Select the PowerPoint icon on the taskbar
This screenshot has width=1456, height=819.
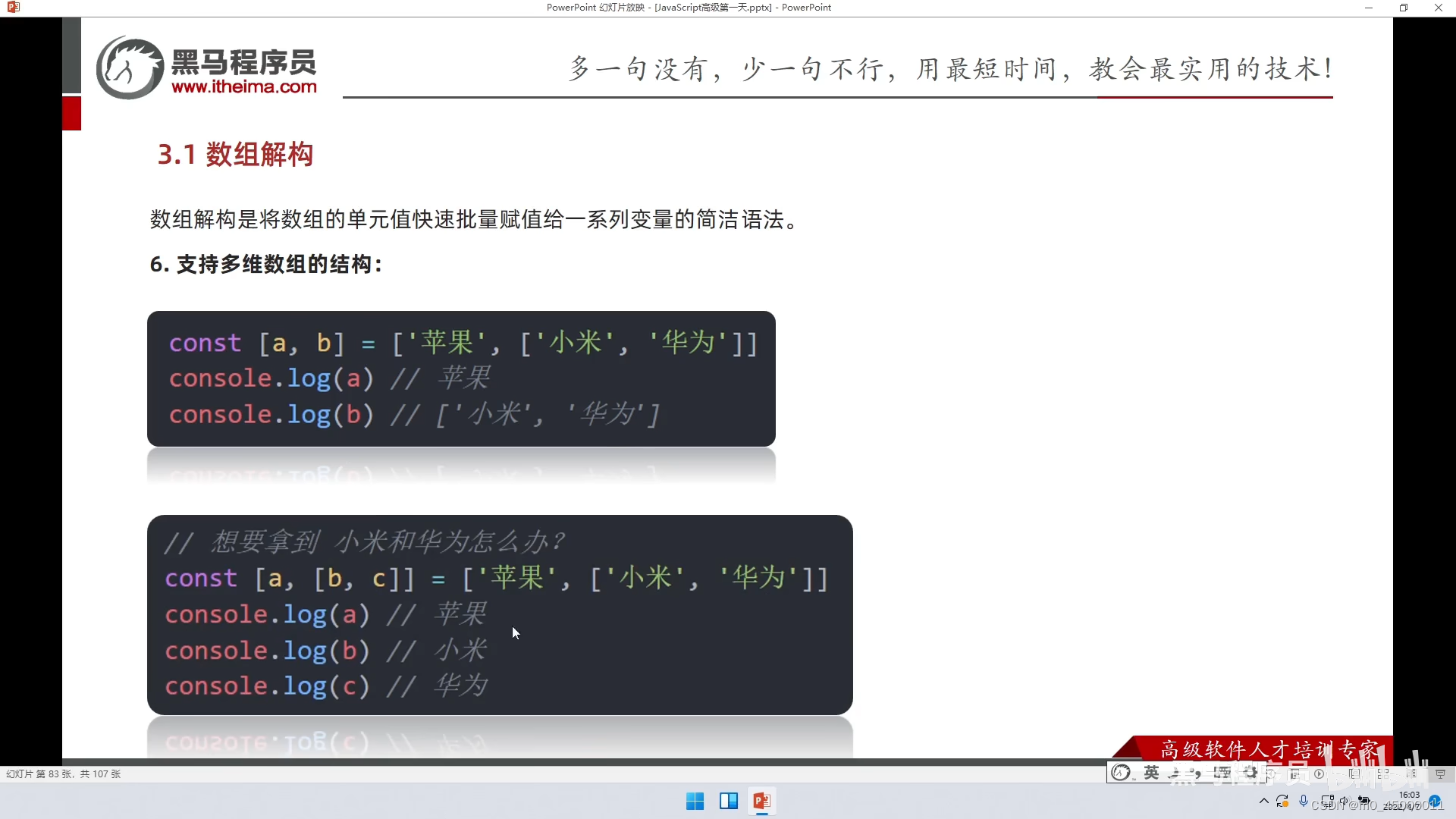(x=763, y=801)
